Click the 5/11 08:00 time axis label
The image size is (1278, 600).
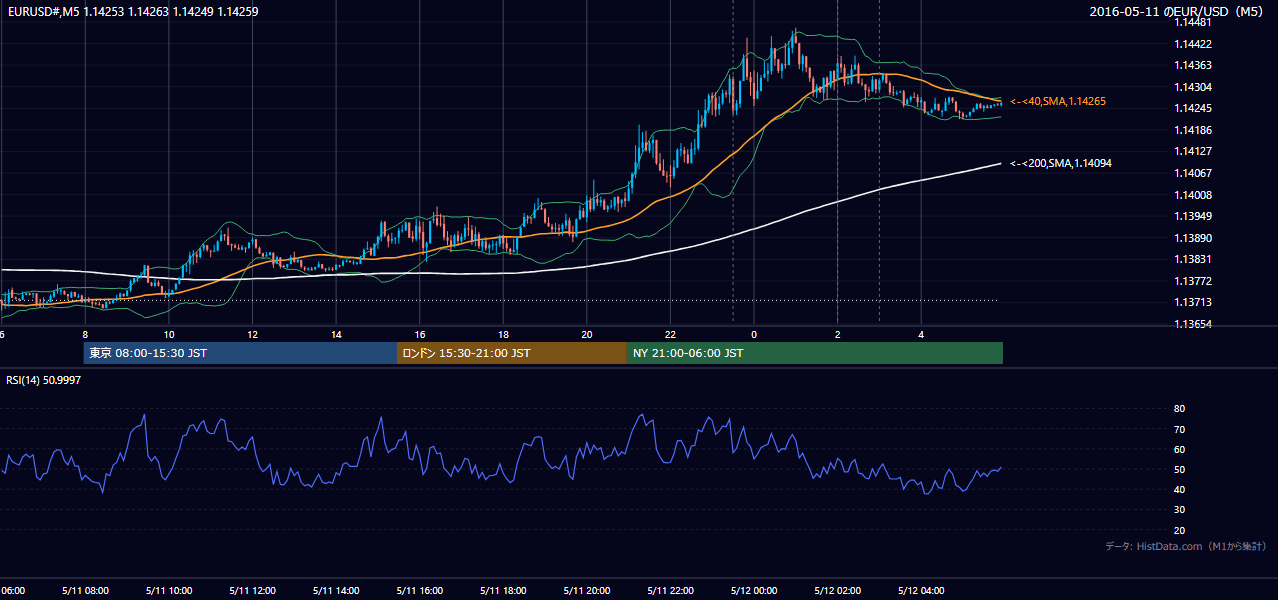(85, 590)
